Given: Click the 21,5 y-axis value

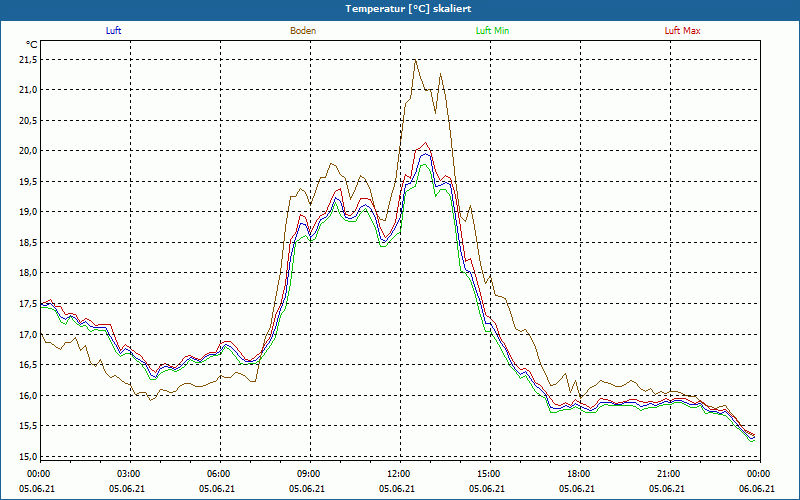Looking at the screenshot, I should coord(28,60).
